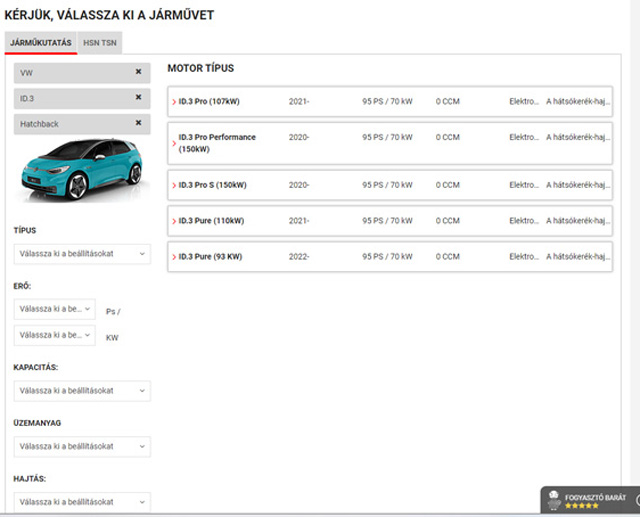This screenshot has height=517, width=640.
Task: Click the red arrow beside ID.3 Pro Performance
Action: pos(174,143)
